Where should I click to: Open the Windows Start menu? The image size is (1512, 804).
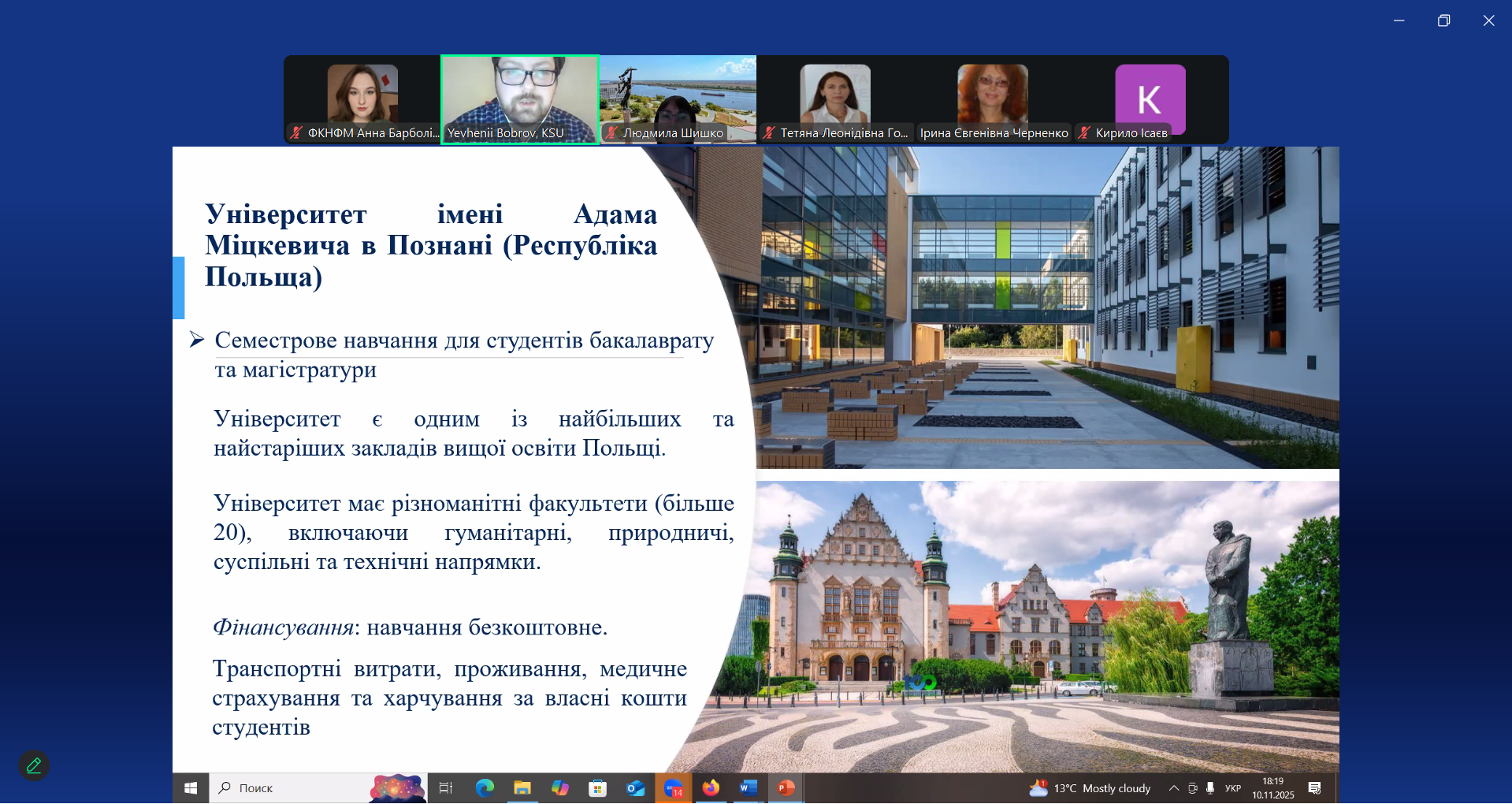(x=191, y=787)
